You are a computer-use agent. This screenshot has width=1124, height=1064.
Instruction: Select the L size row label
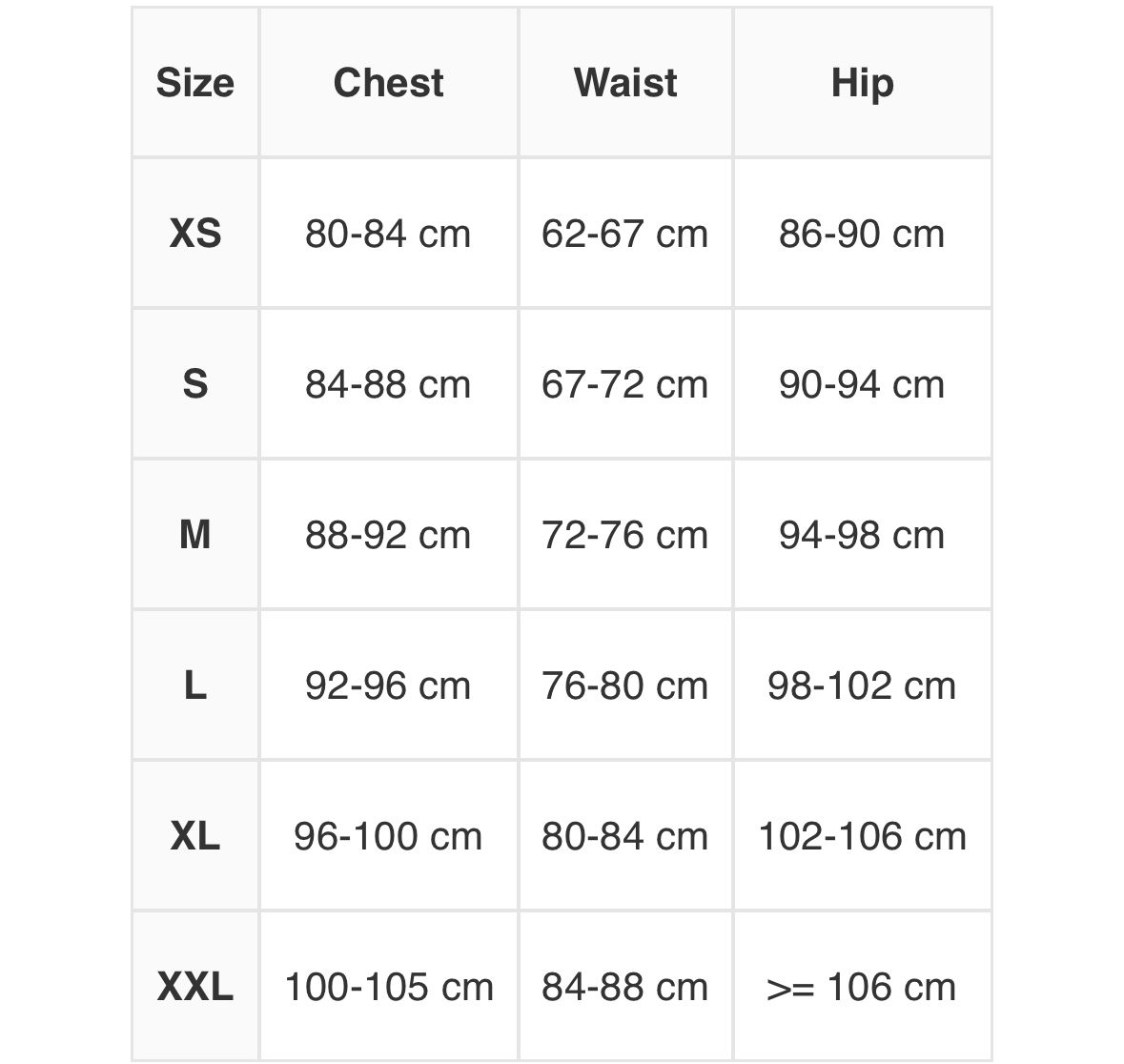(x=195, y=685)
